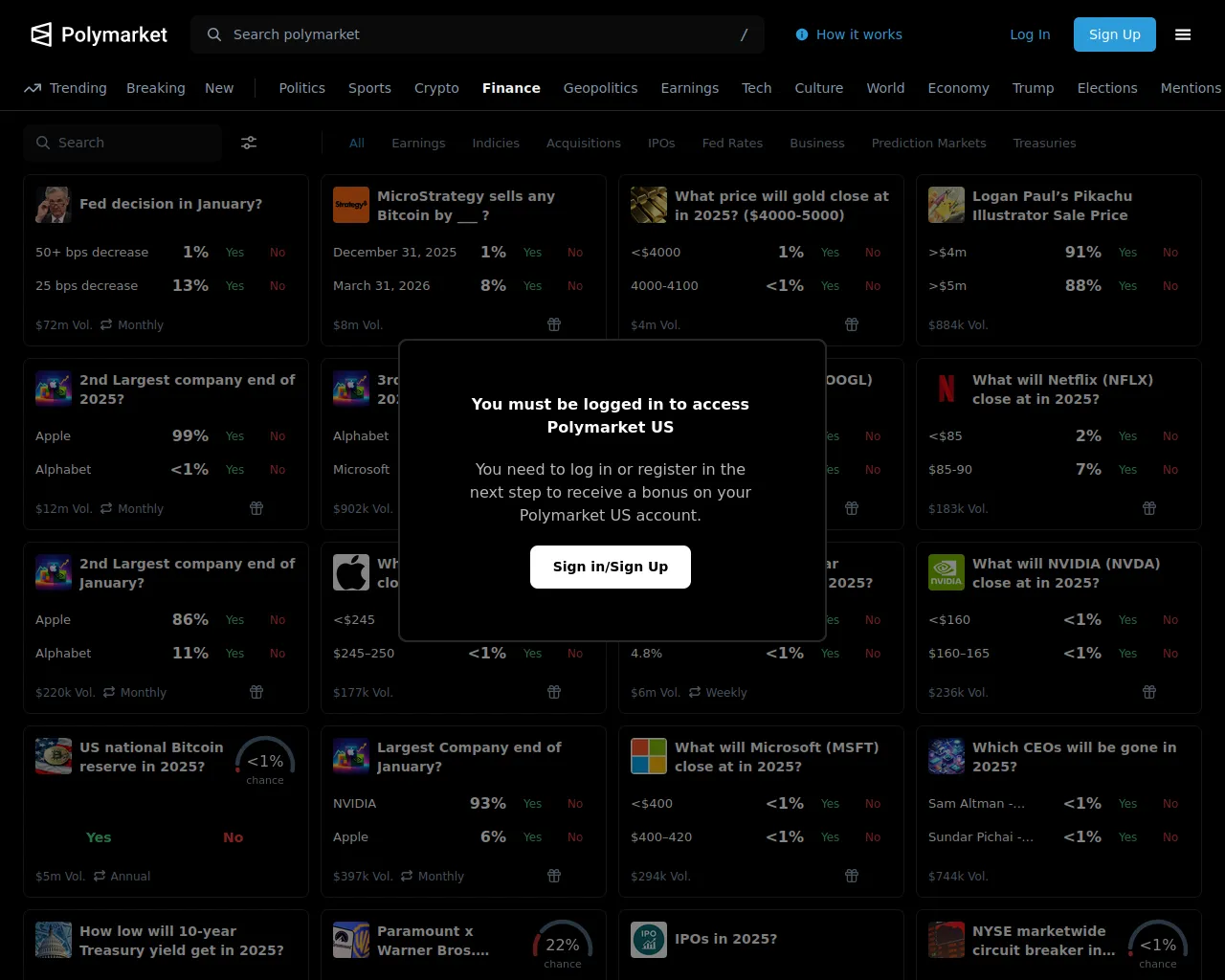
Task: Open the filter sliders icon
Action: tap(249, 143)
